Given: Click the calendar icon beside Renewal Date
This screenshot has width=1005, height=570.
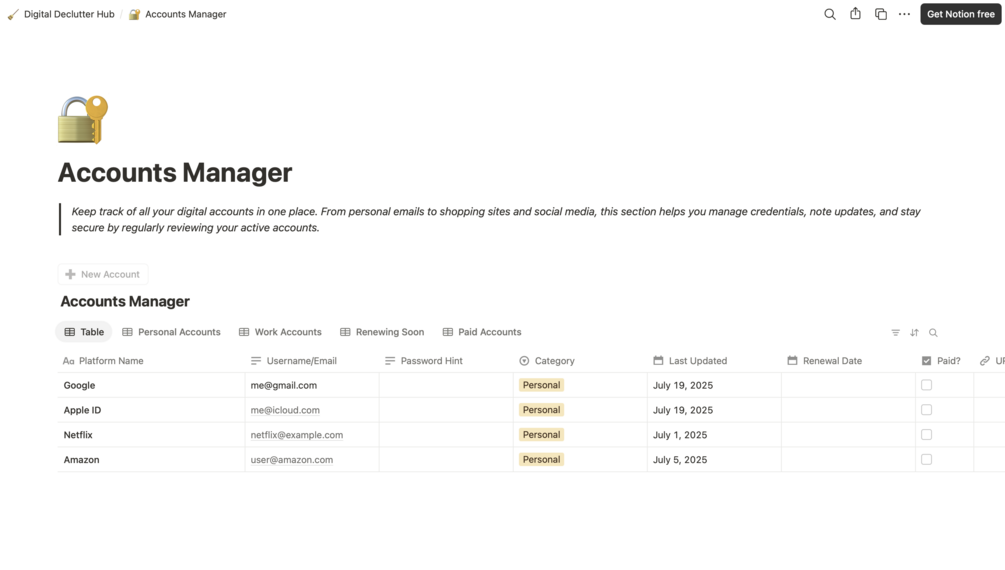Looking at the screenshot, I should pyautogui.click(x=792, y=361).
